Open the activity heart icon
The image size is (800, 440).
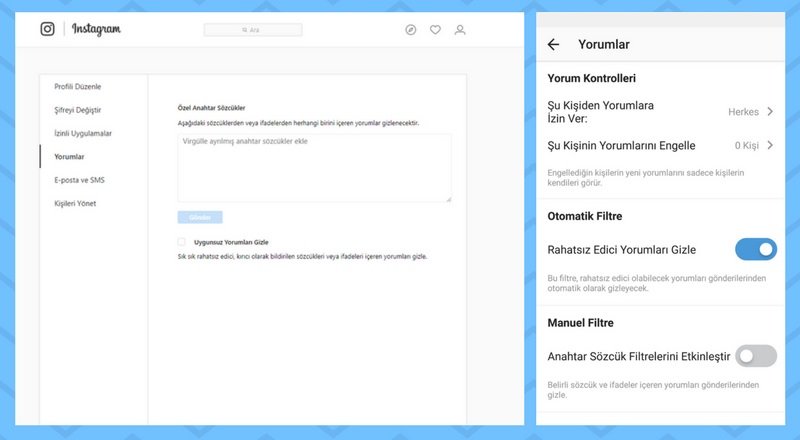435,30
